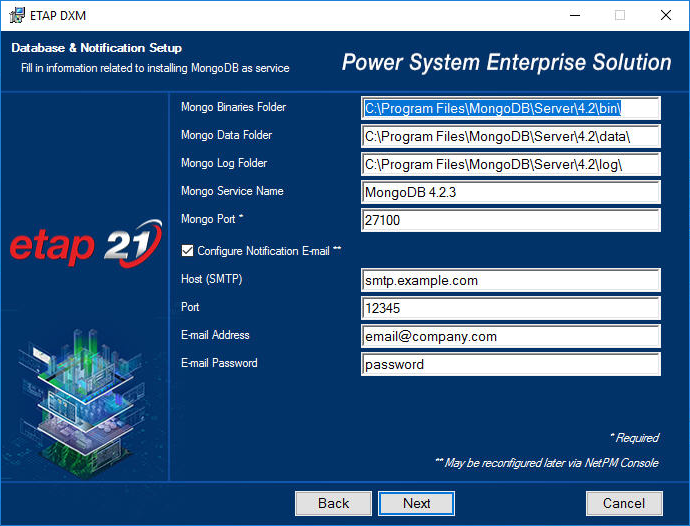Click the Mongo Service Name field
Screen dimensions: 690x526
click(x=510, y=192)
